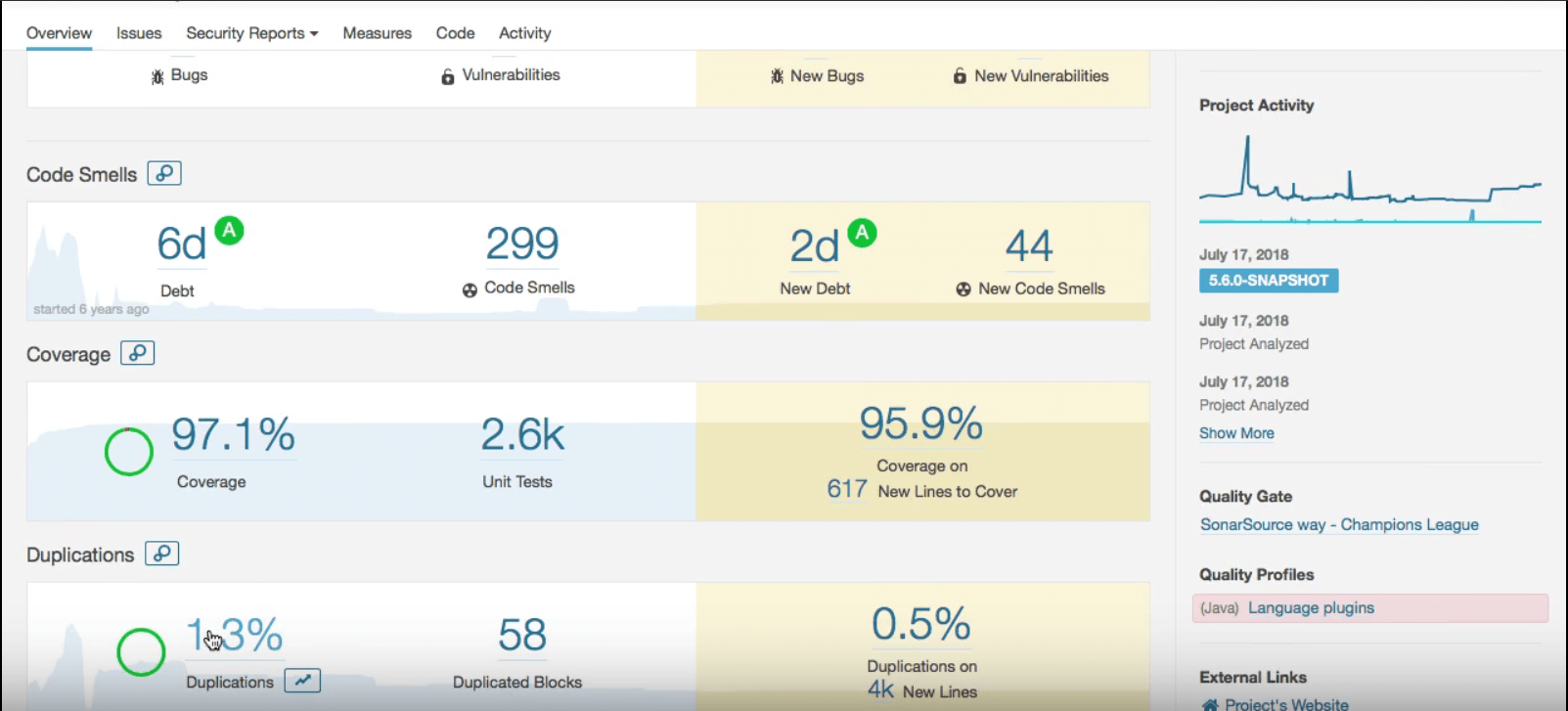Open the 95.9% coverage on new lines
The image size is (1568, 711).
pyautogui.click(x=920, y=423)
